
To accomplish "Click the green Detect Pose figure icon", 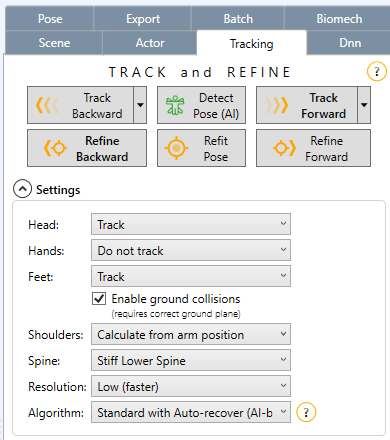I will point(175,105).
